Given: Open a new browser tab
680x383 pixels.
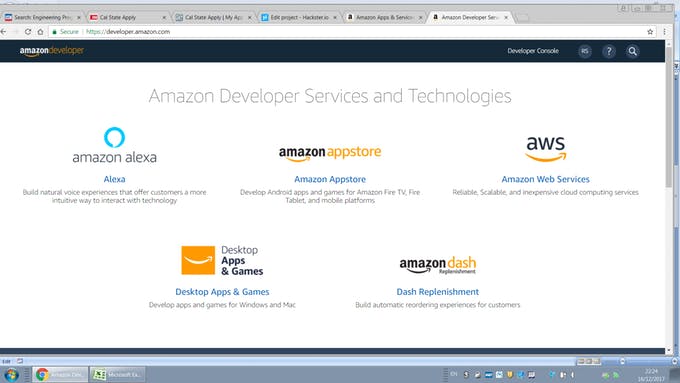Looking at the screenshot, I should (x=523, y=18).
